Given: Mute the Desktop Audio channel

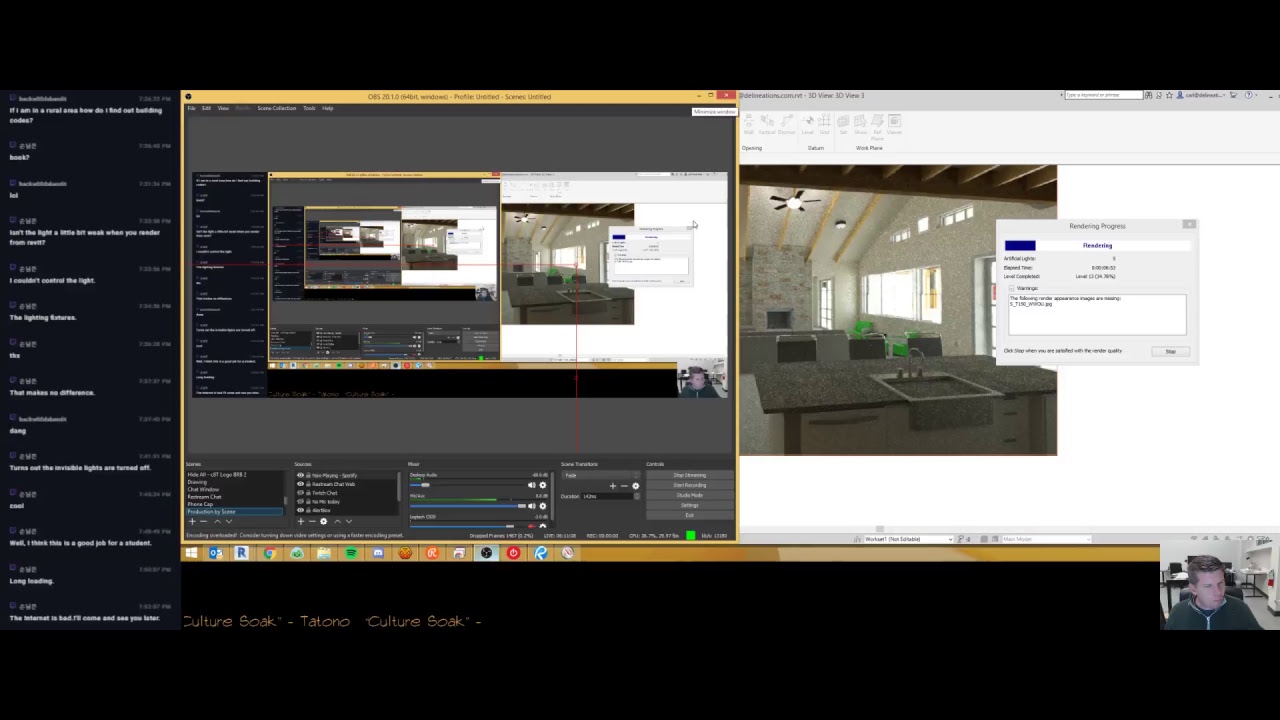Looking at the screenshot, I should (x=531, y=485).
